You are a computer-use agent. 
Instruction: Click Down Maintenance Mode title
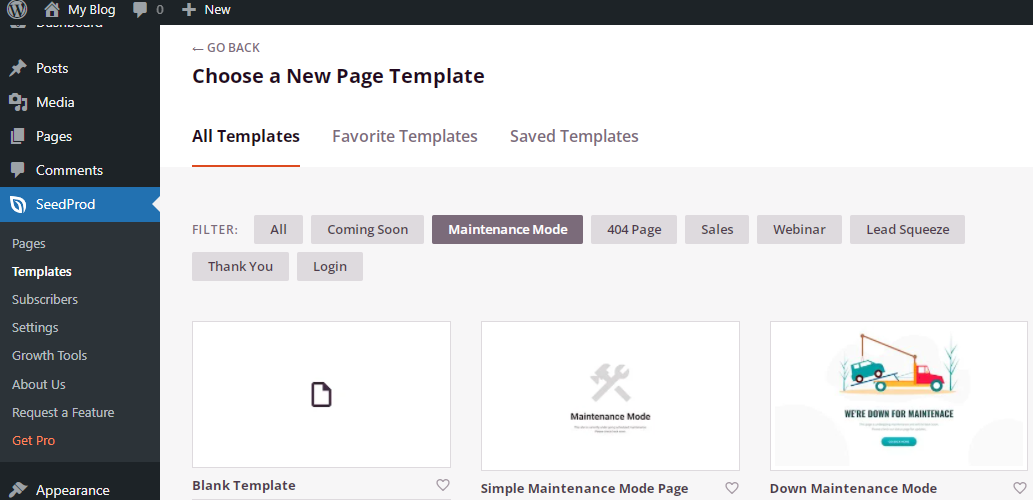coord(853,489)
